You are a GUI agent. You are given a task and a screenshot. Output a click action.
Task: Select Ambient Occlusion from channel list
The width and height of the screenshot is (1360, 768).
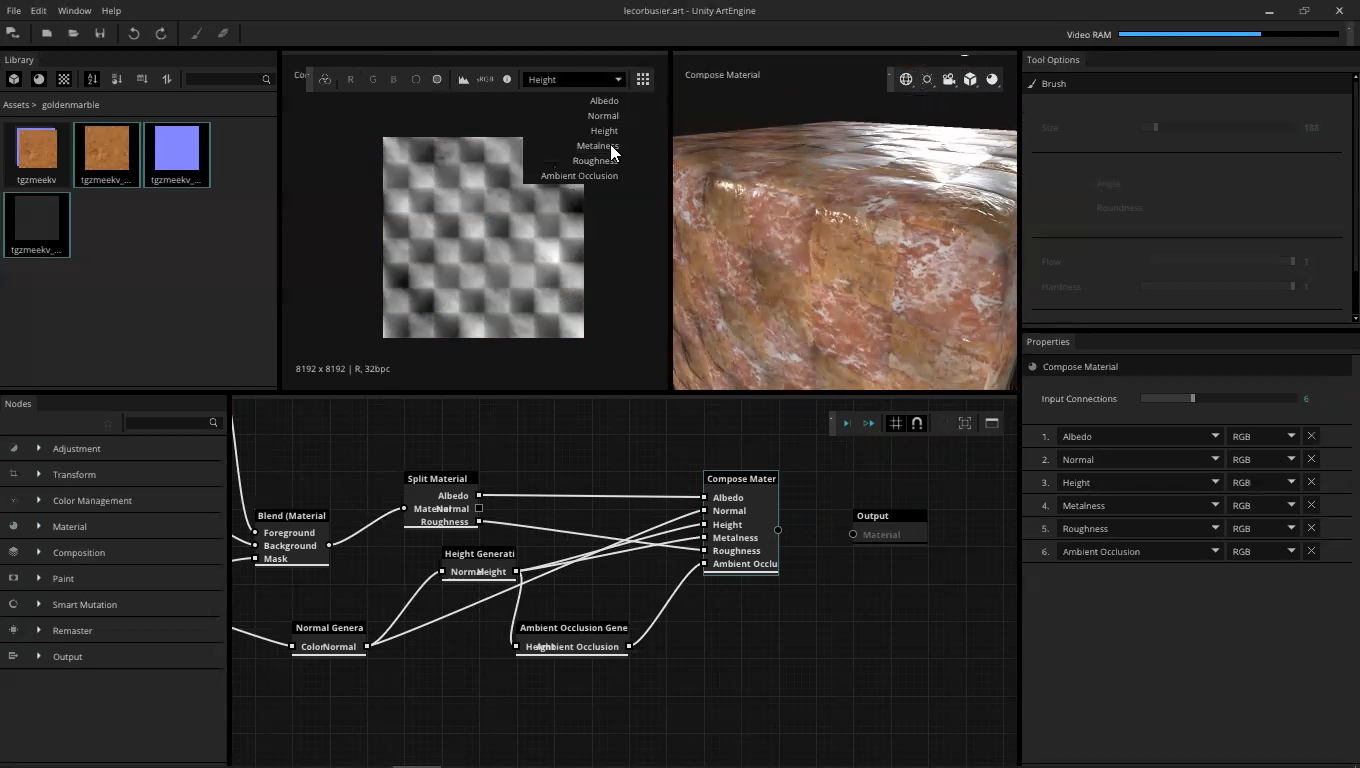579,176
